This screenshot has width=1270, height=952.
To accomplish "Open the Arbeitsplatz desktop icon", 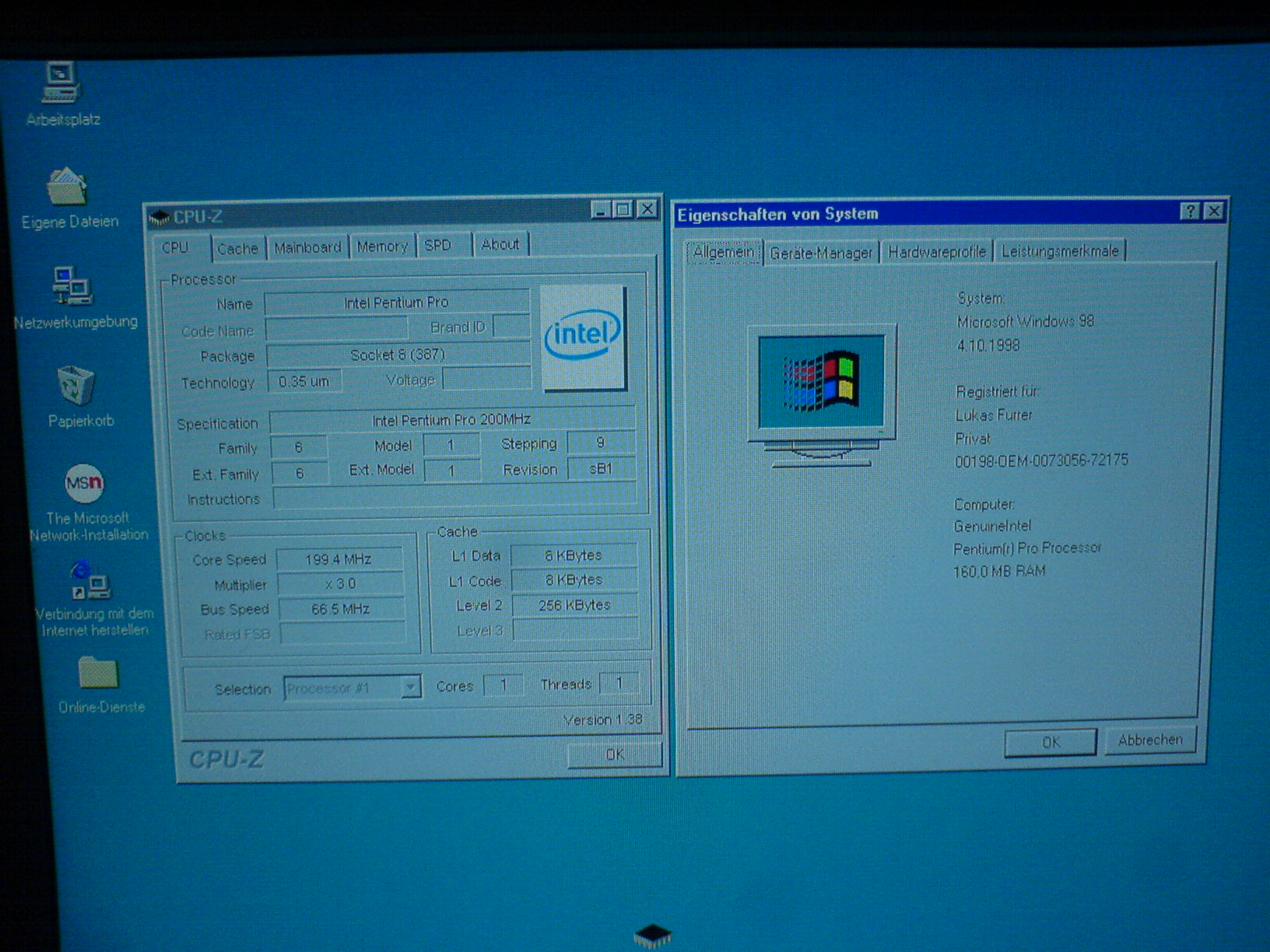I will pos(61,84).
